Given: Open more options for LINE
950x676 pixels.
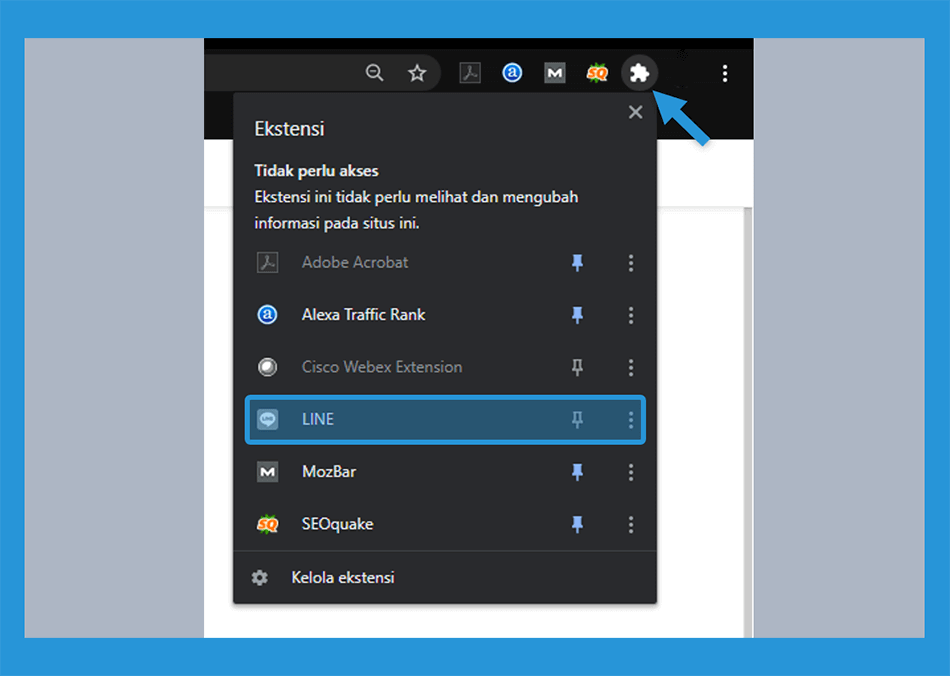Looking at the screenshot, I should [631, 419].
